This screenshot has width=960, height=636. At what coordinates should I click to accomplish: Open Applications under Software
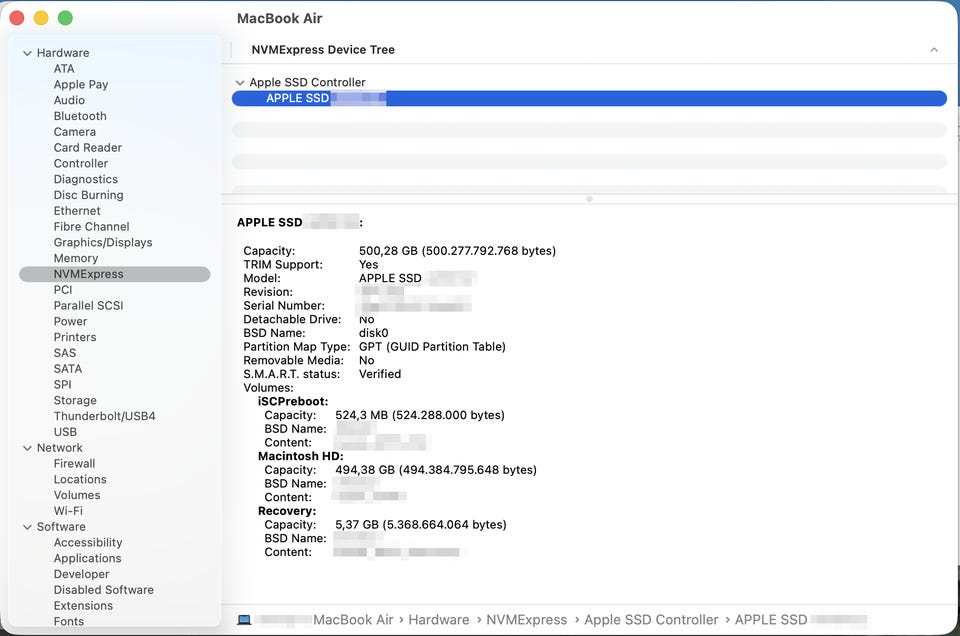pyautogui.click(x=87, y=558)
